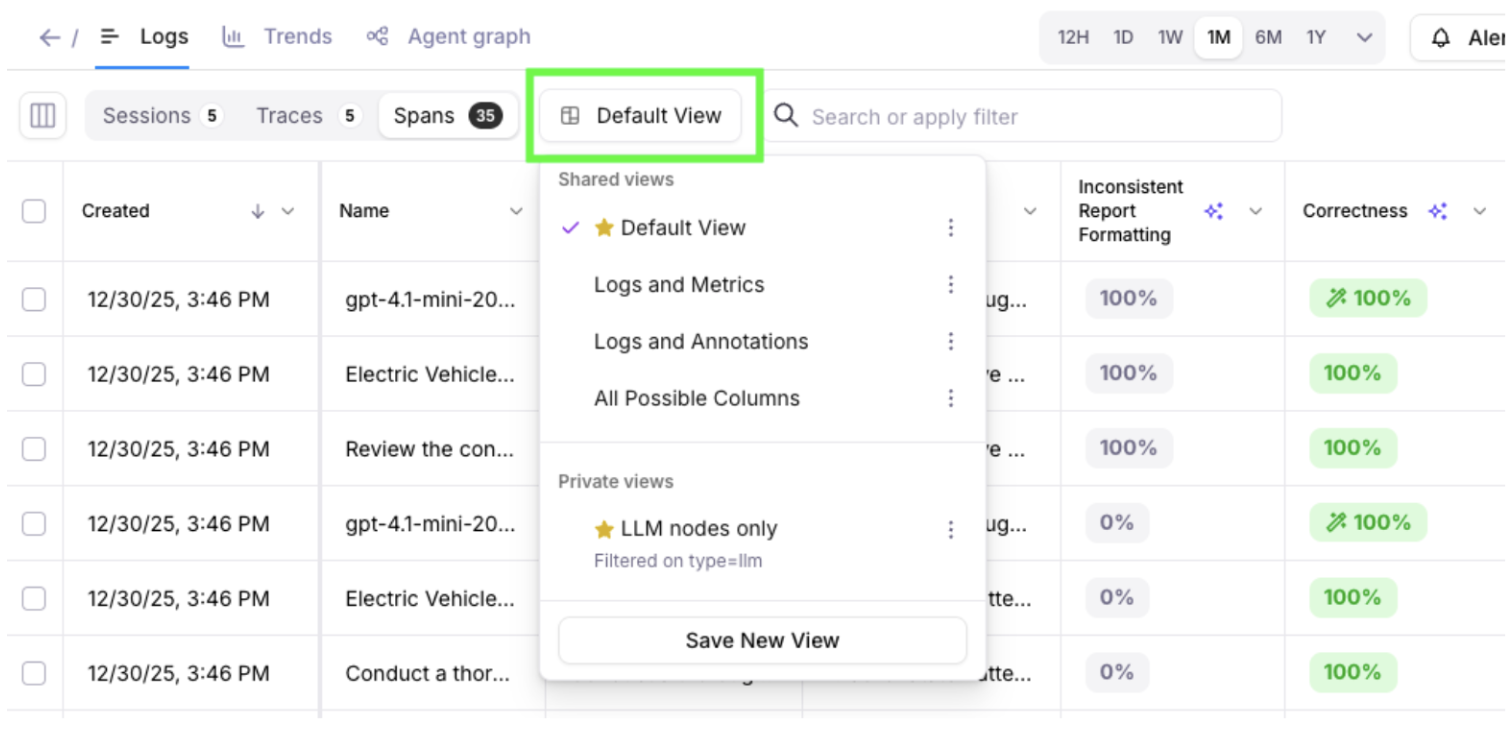Open options for Logs and Annotations
This screenshot has width=1508, height=732.
click(951, 342)
